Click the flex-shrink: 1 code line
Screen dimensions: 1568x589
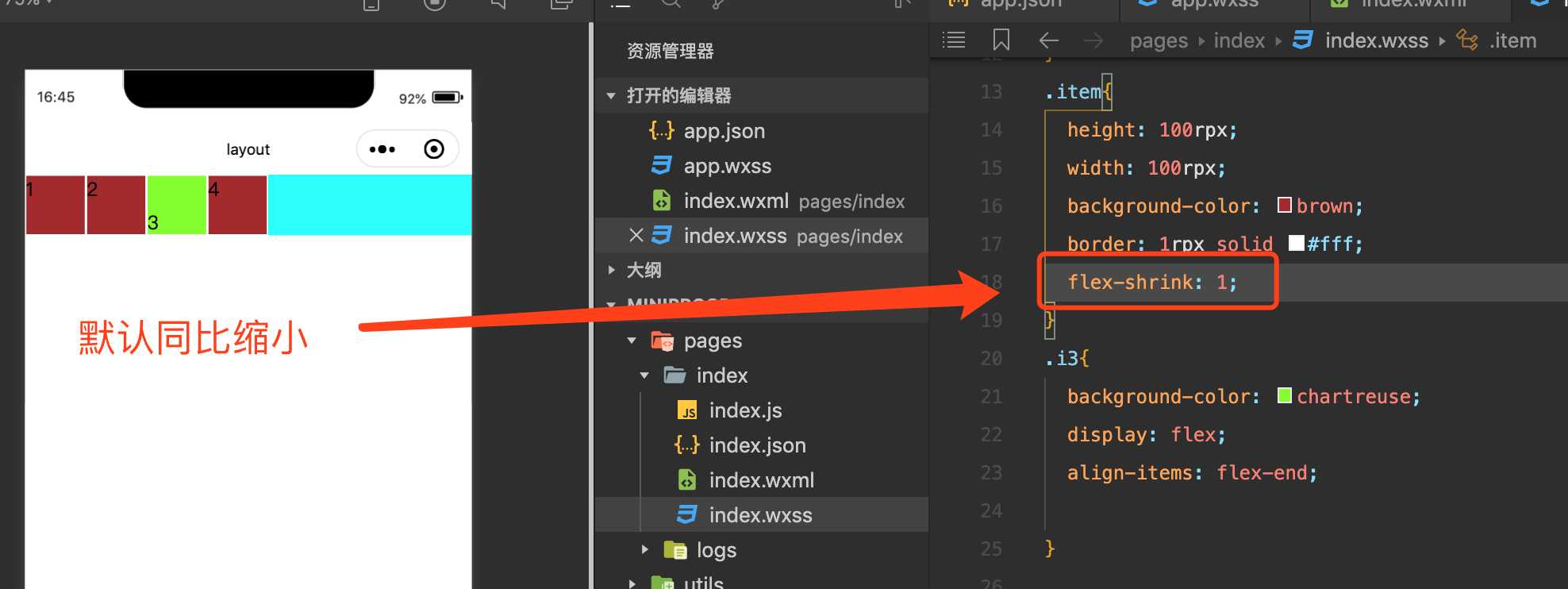click(1151, 282)
